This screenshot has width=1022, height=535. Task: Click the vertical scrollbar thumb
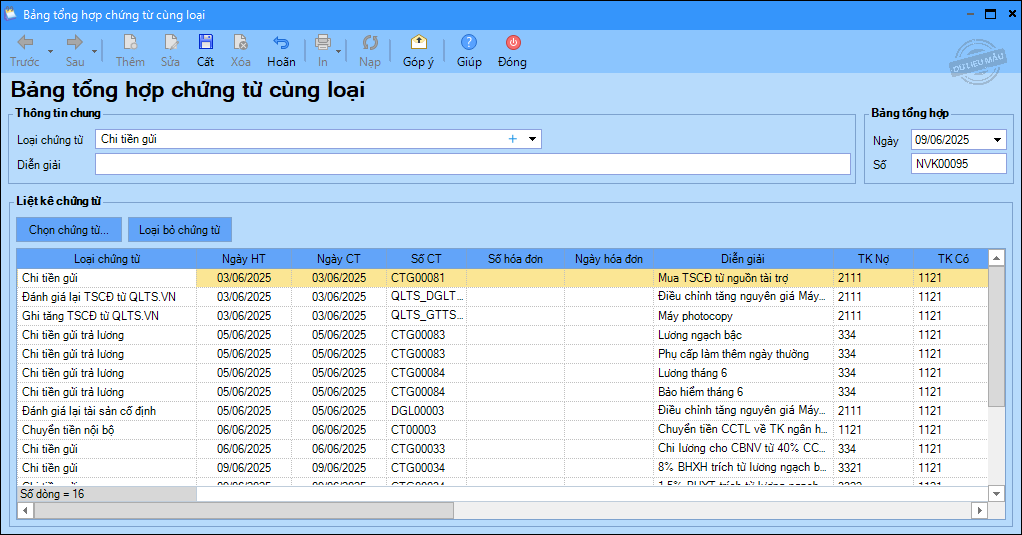coord(996,336)
